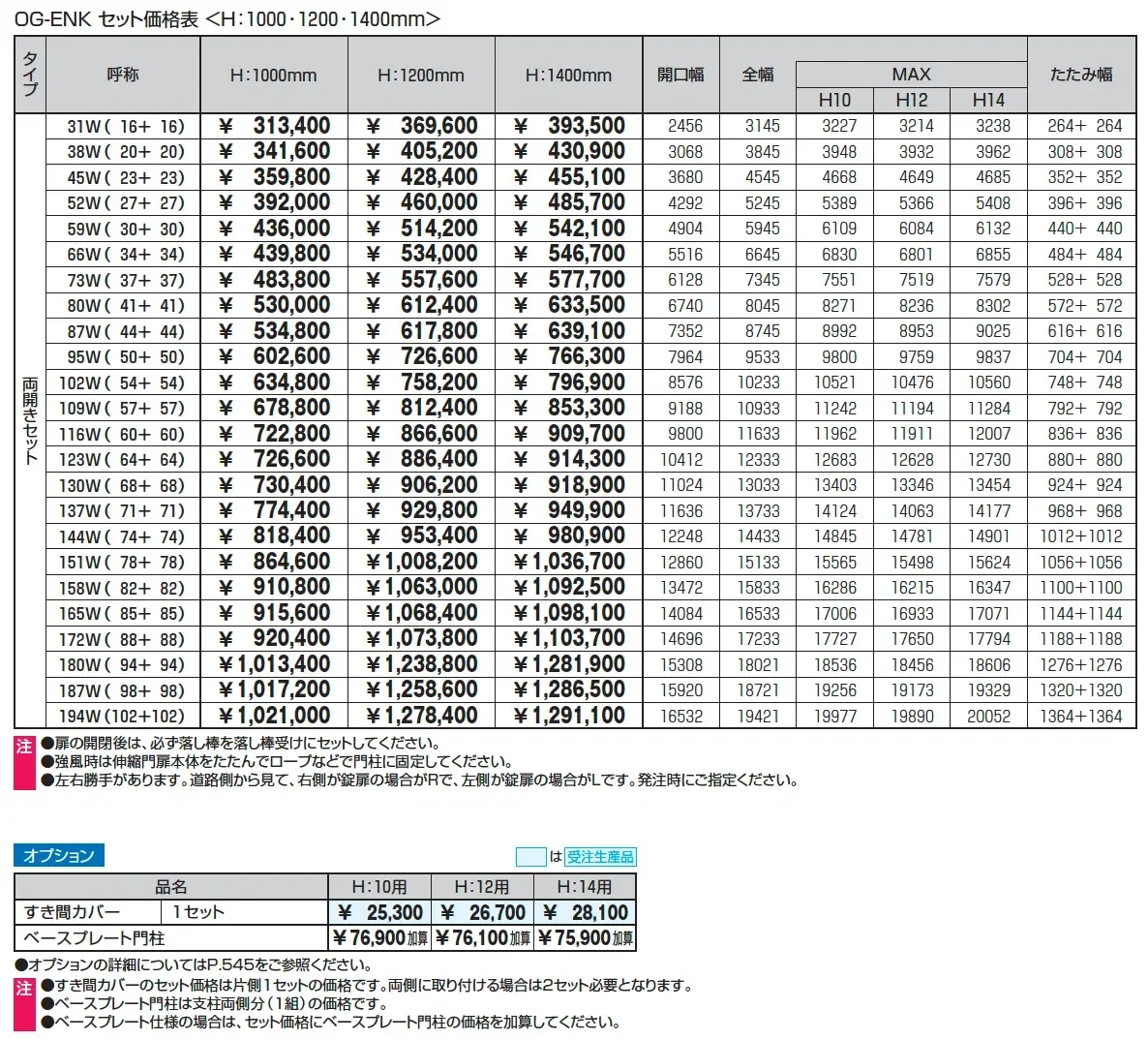Select row name 123W ( 64+ 64)

(122, 459)
